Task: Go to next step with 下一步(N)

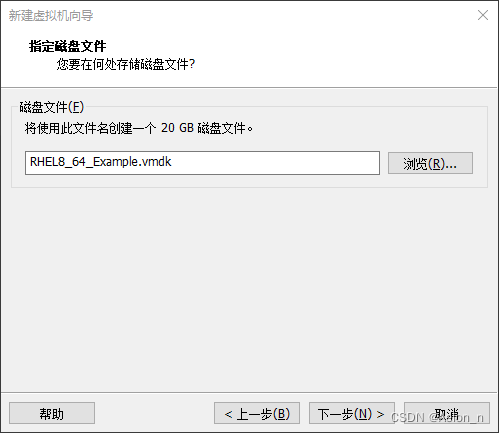Action: click(x=352, y=413)
